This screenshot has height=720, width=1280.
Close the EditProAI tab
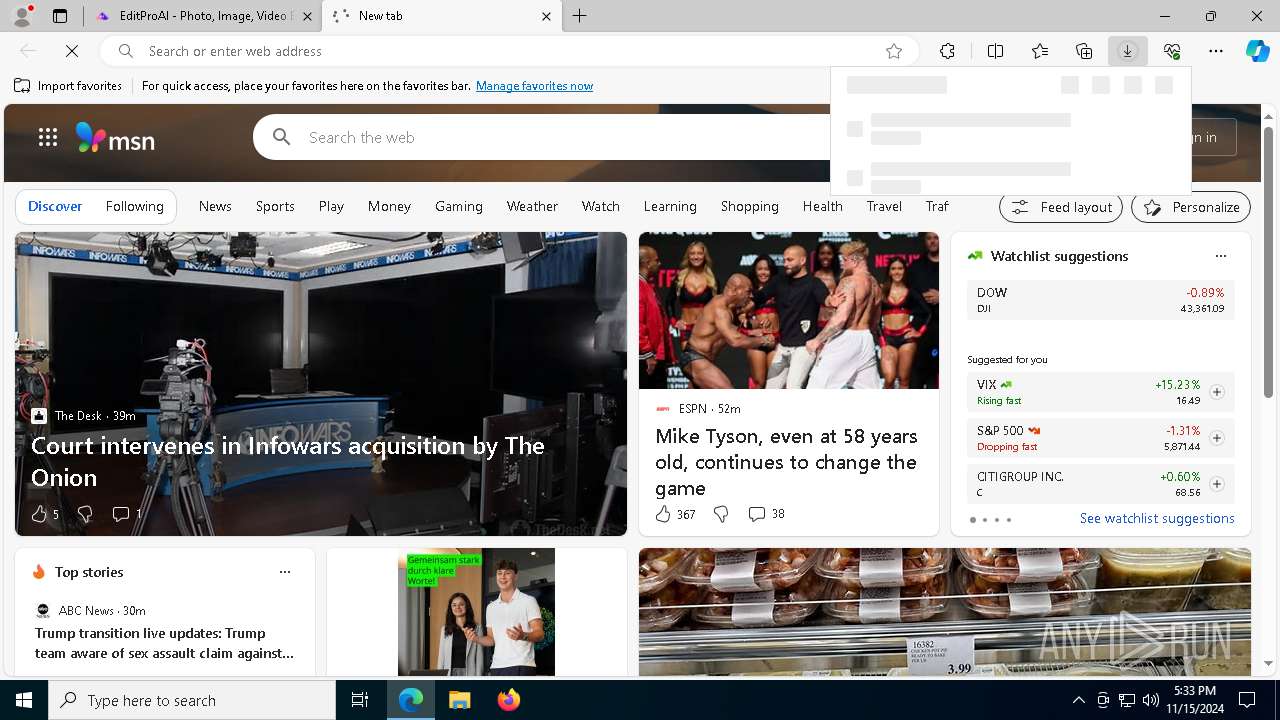(307, 16)
